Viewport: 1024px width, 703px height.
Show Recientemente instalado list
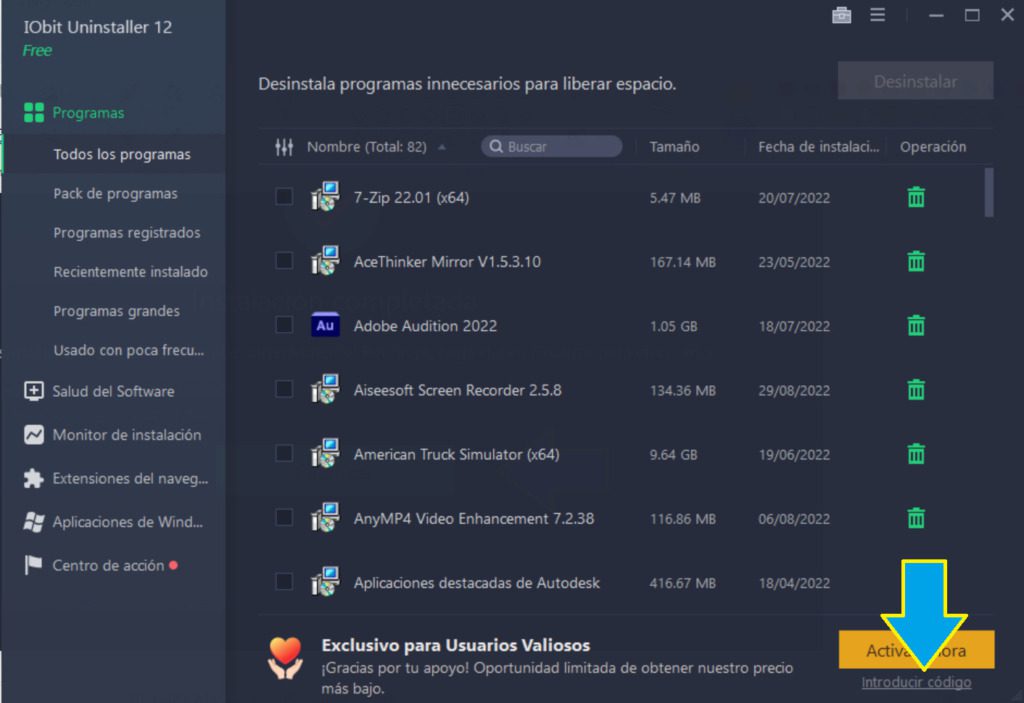(131, 272)
